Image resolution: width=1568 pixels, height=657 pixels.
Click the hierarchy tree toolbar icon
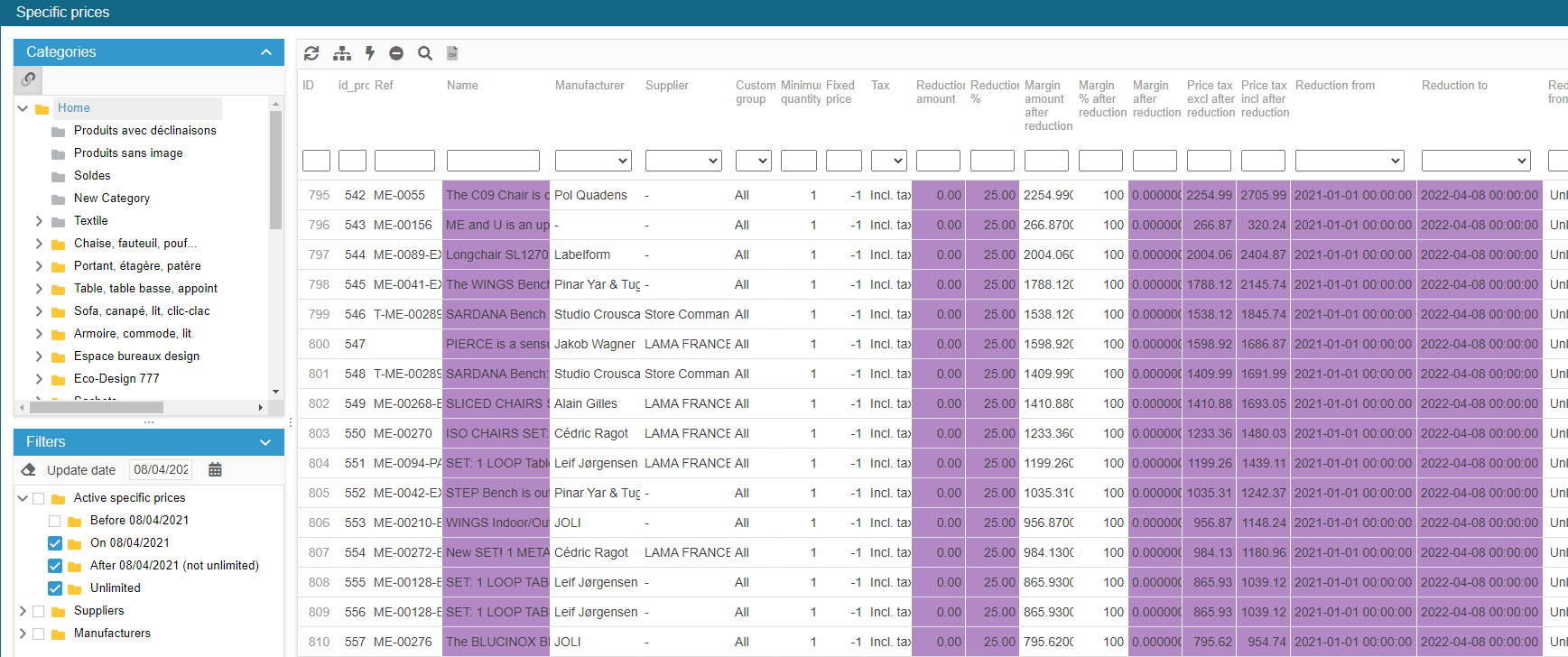click(x=342, y=53)
